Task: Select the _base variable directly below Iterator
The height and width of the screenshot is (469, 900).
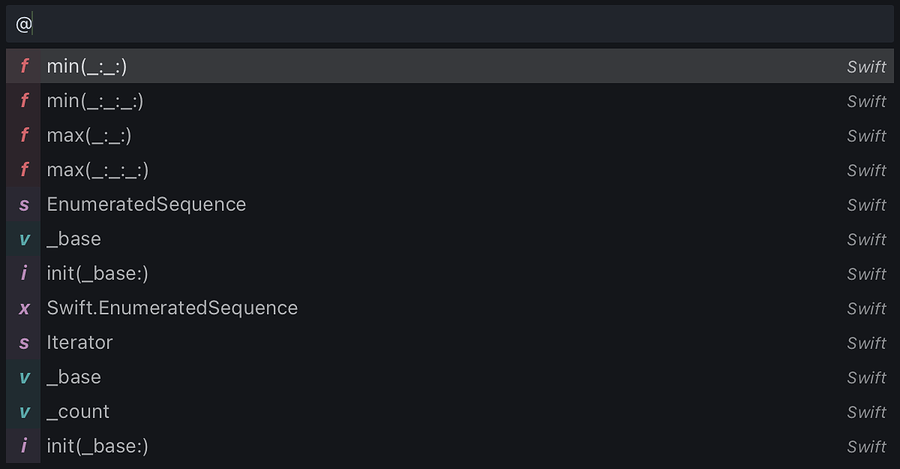Action: click(74, 377)
